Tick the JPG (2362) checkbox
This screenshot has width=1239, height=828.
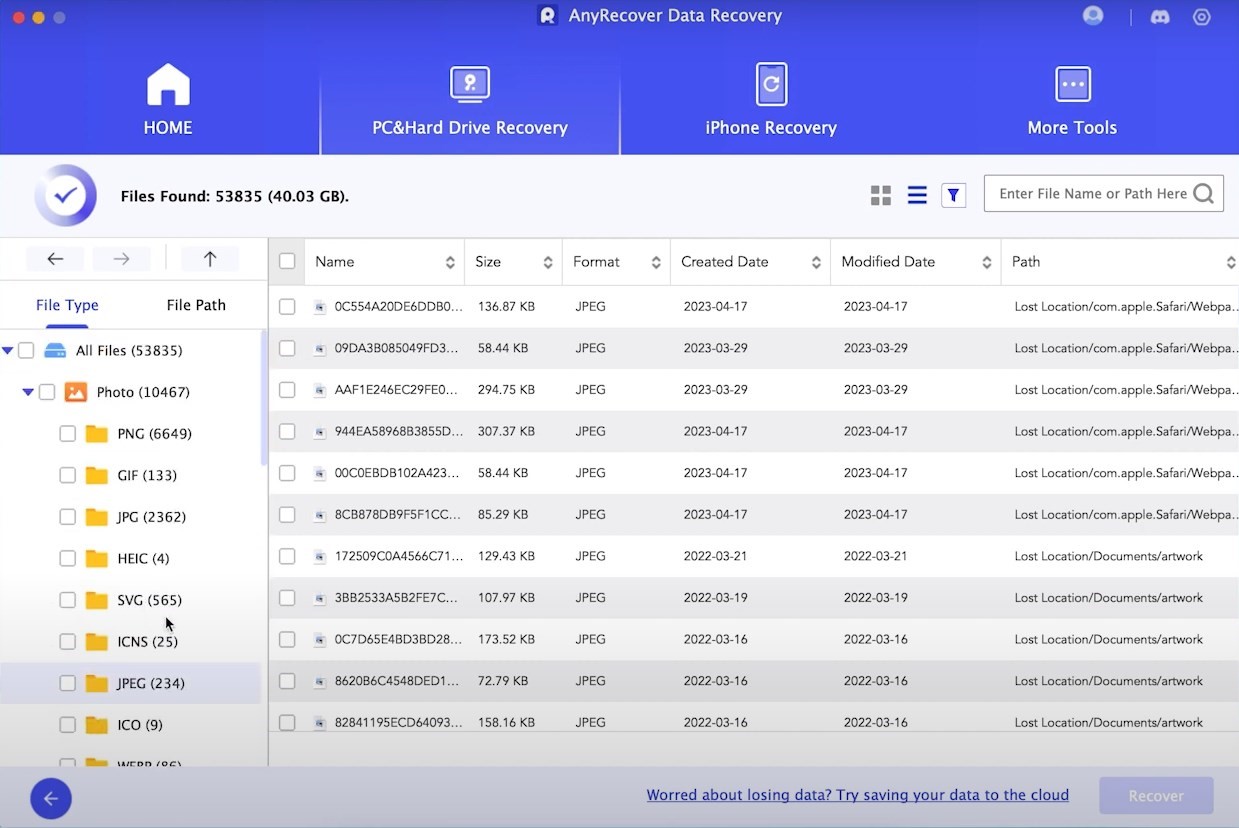67,517
